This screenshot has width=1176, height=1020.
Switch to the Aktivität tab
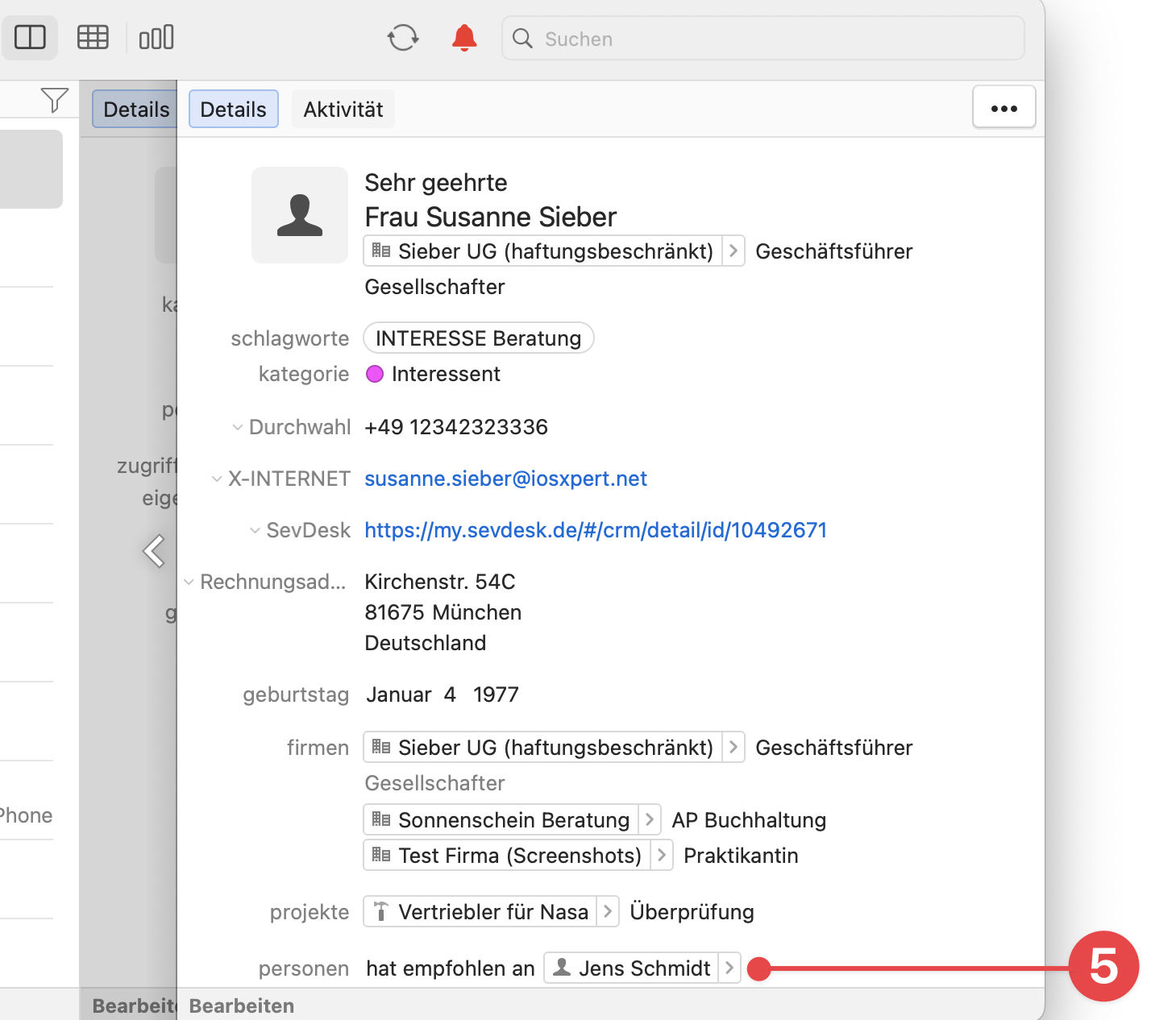coord(343,110)
